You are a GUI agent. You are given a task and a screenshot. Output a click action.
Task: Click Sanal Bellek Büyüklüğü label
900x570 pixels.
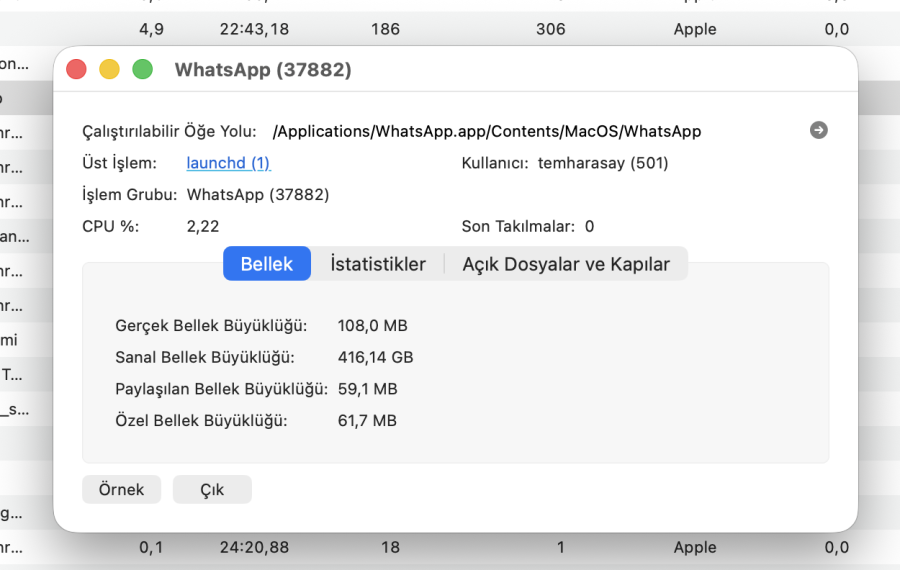pos(205,357)
